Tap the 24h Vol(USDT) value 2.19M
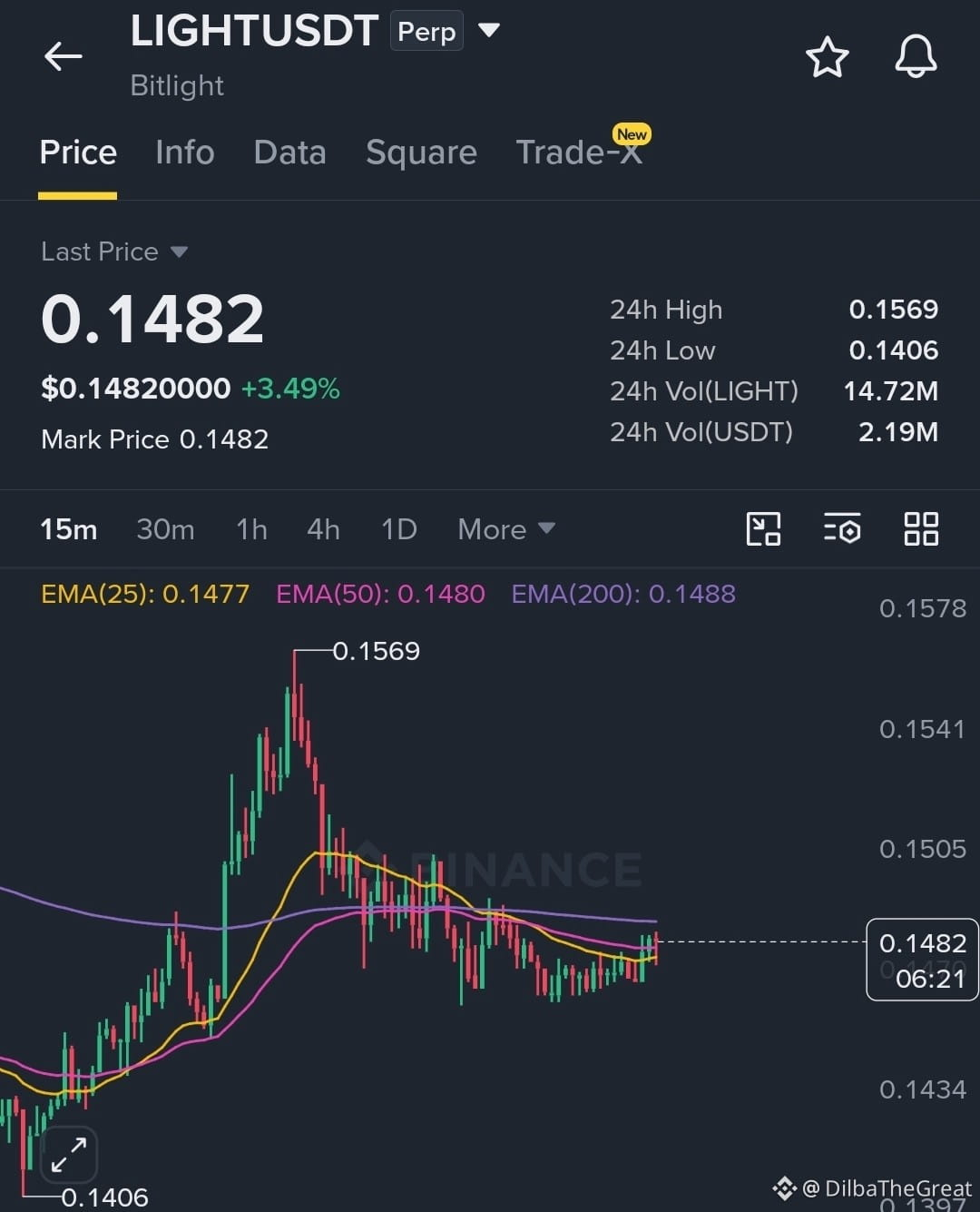 point(898,432)
